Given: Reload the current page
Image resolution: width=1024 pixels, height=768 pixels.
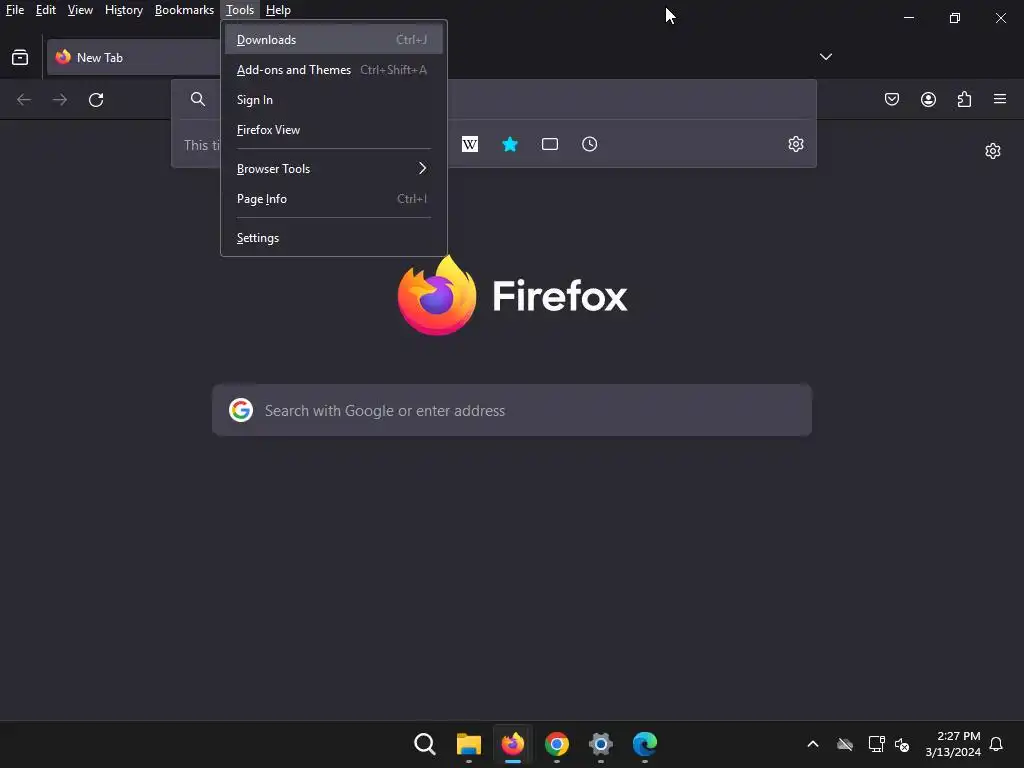Looking at the screenshot, I should pyautogui.click(x=96, y=99).
